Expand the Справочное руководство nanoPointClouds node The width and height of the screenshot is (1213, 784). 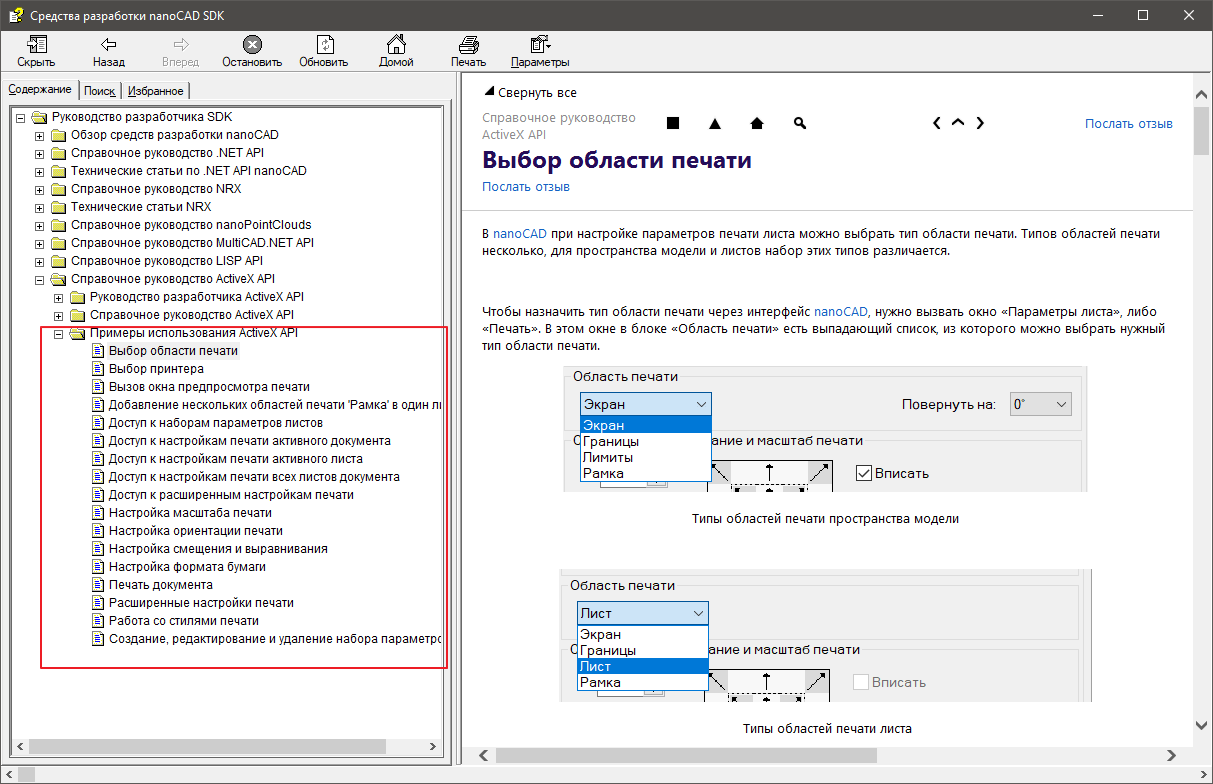click(40, 225)
